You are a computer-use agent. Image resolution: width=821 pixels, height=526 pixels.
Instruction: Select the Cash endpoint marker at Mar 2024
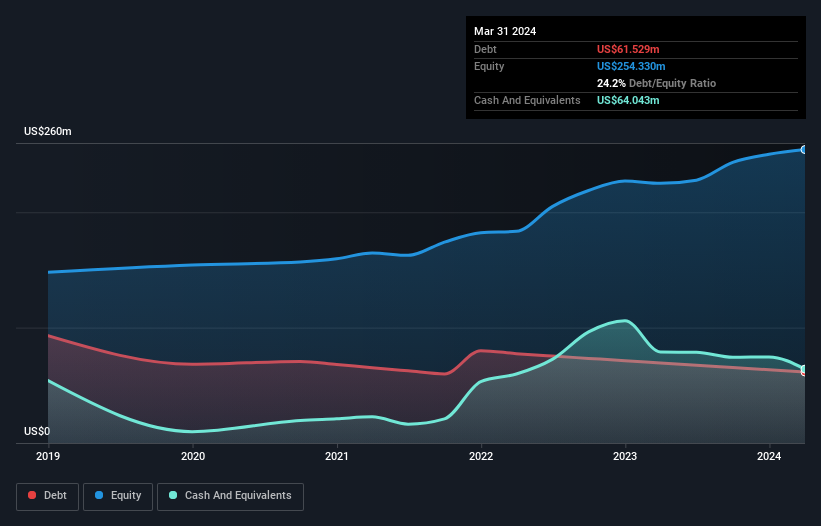click(804, 369)
